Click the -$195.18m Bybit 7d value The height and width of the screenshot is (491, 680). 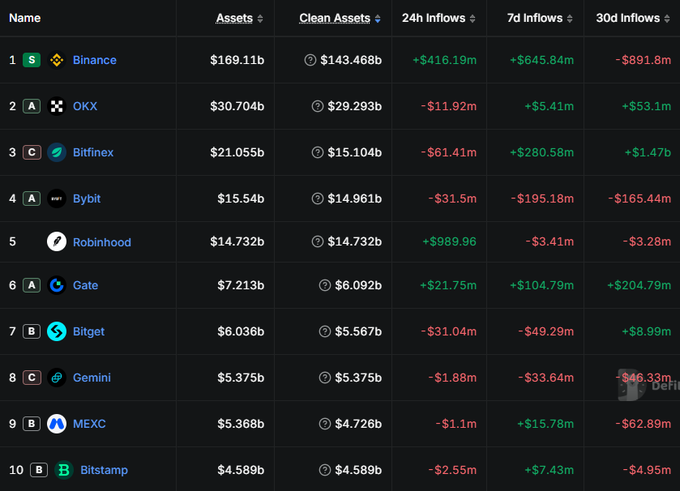point(542,199)
